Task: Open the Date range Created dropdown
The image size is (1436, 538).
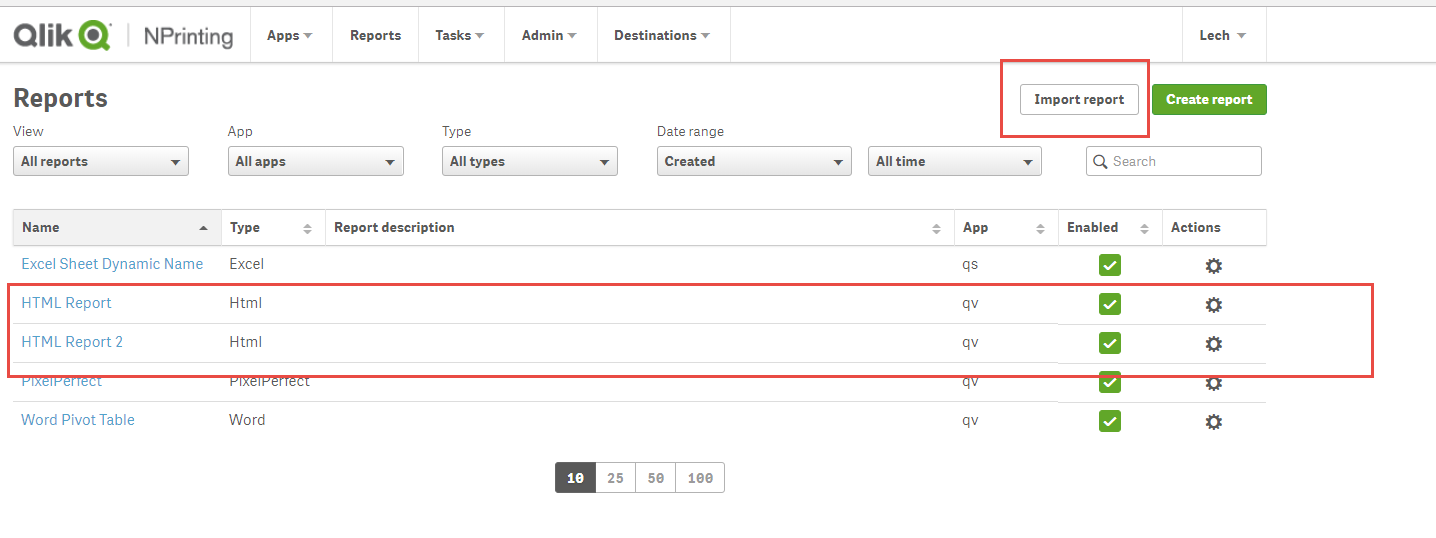Action: click(x=754, y=161)
